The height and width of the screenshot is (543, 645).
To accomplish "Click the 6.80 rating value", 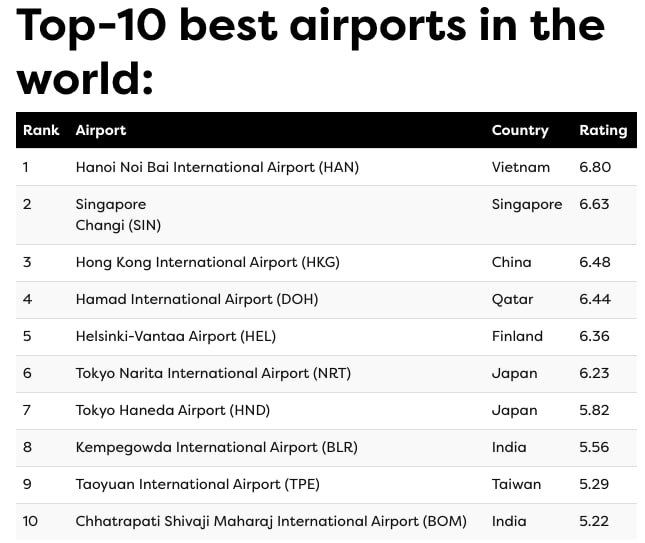I will [x=595, y=167].
